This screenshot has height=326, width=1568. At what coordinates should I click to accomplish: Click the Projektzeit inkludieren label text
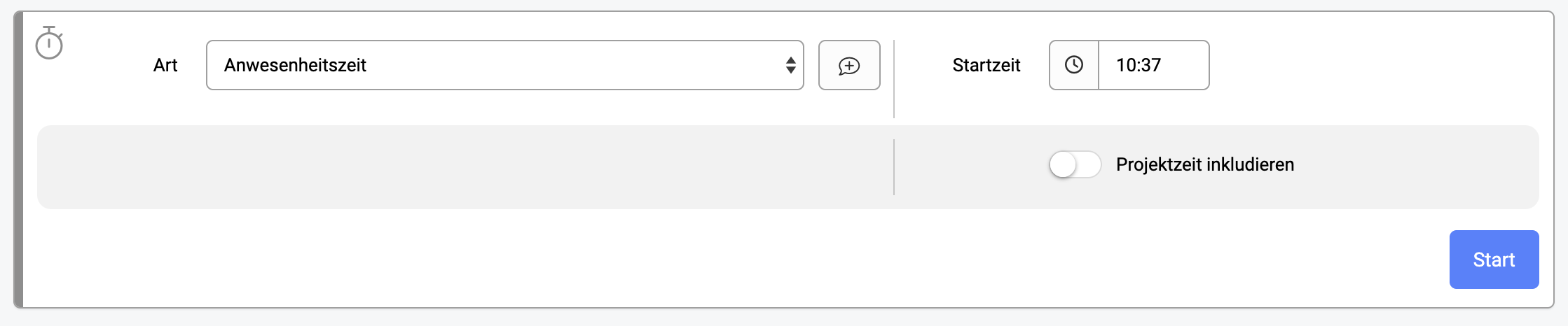point(1205,164)
